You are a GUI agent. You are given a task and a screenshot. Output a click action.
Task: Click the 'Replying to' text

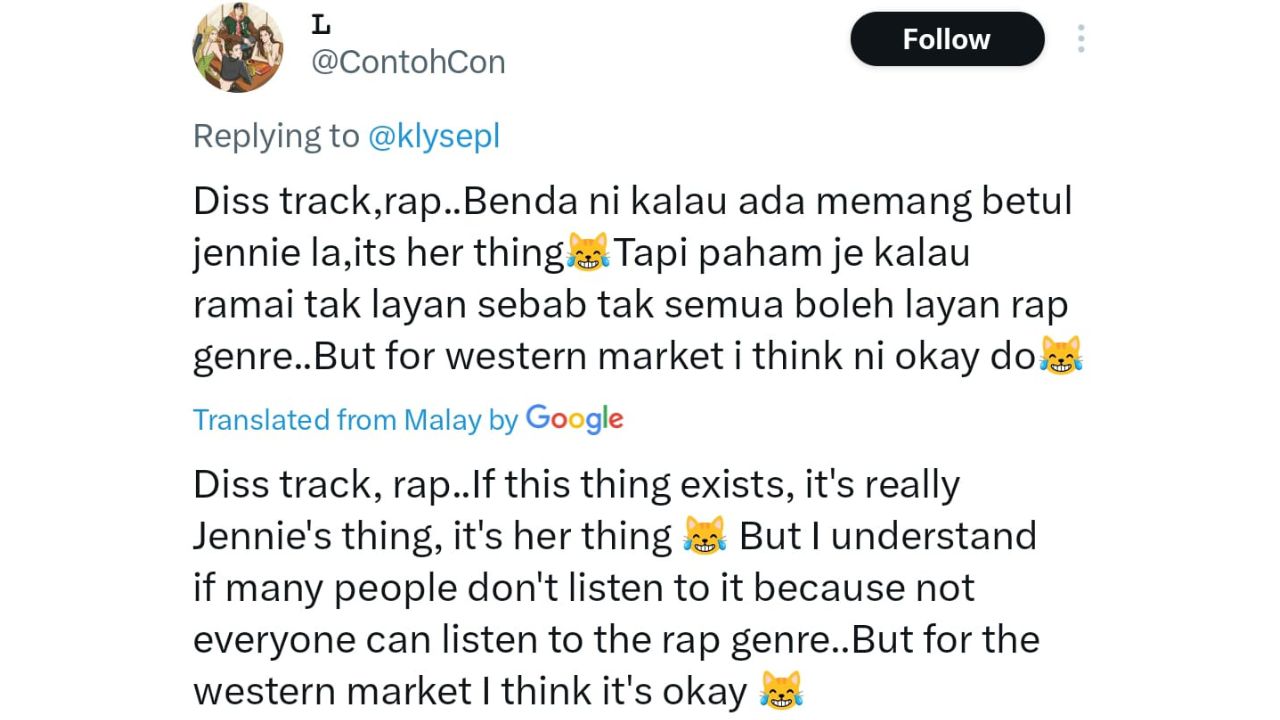[276, 136]
